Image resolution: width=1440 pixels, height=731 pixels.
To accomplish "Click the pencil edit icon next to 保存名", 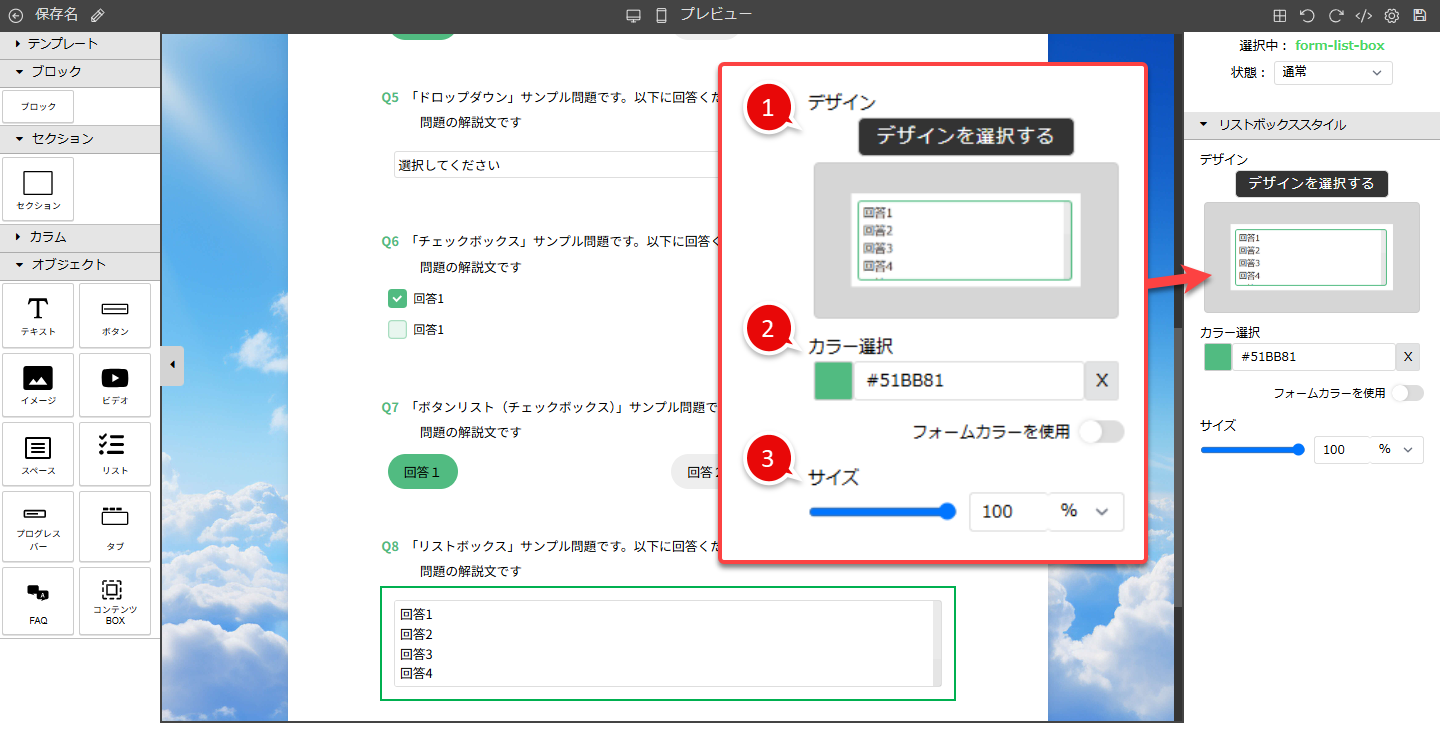I will coord(97,15).
